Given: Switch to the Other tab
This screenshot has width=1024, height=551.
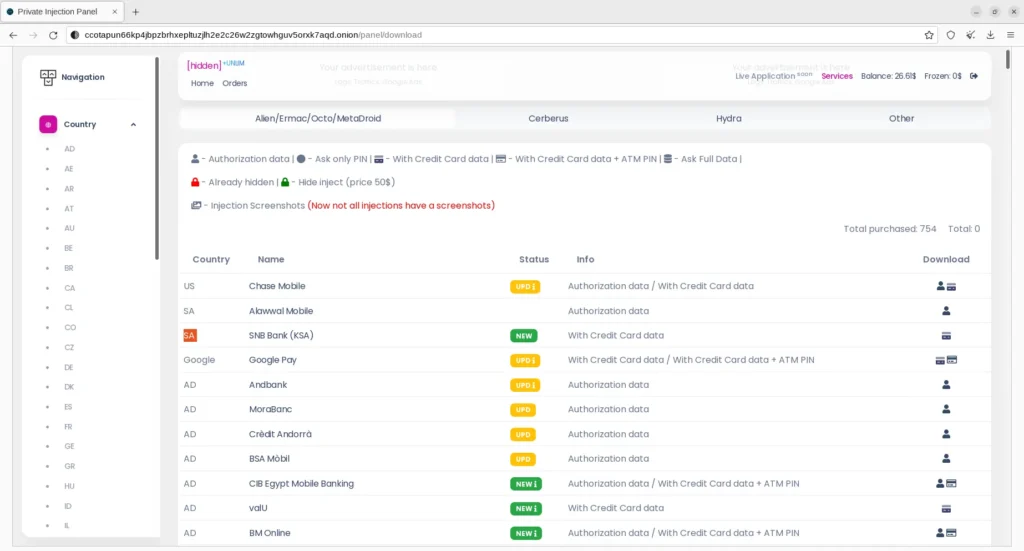Looking at the screenshot, I should coord(901,118).
